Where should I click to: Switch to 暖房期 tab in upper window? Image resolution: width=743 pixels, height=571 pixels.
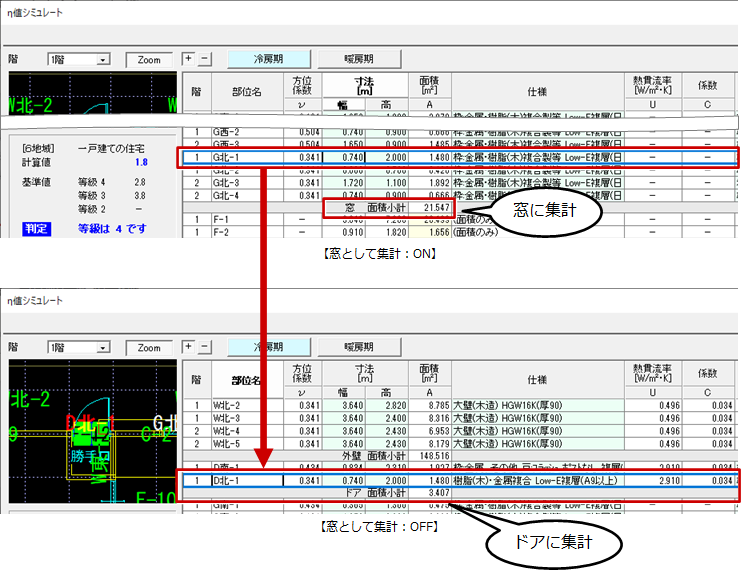pos(359,59)
